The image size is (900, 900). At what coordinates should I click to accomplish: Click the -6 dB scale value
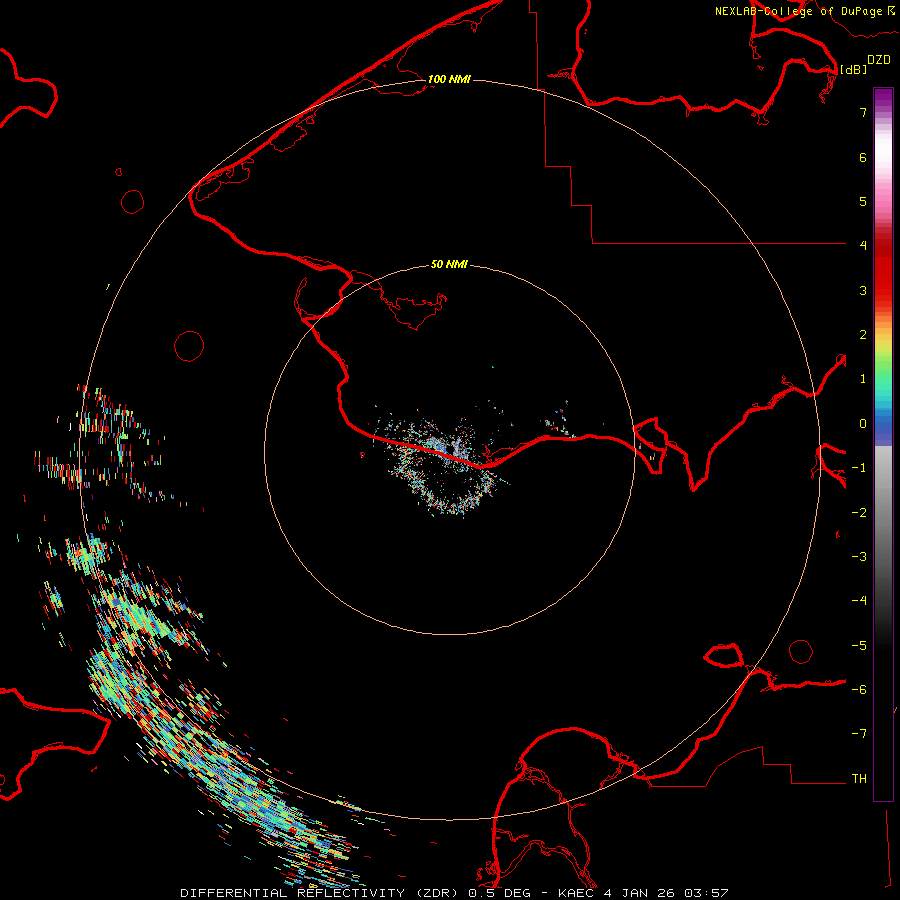[859, 690]
